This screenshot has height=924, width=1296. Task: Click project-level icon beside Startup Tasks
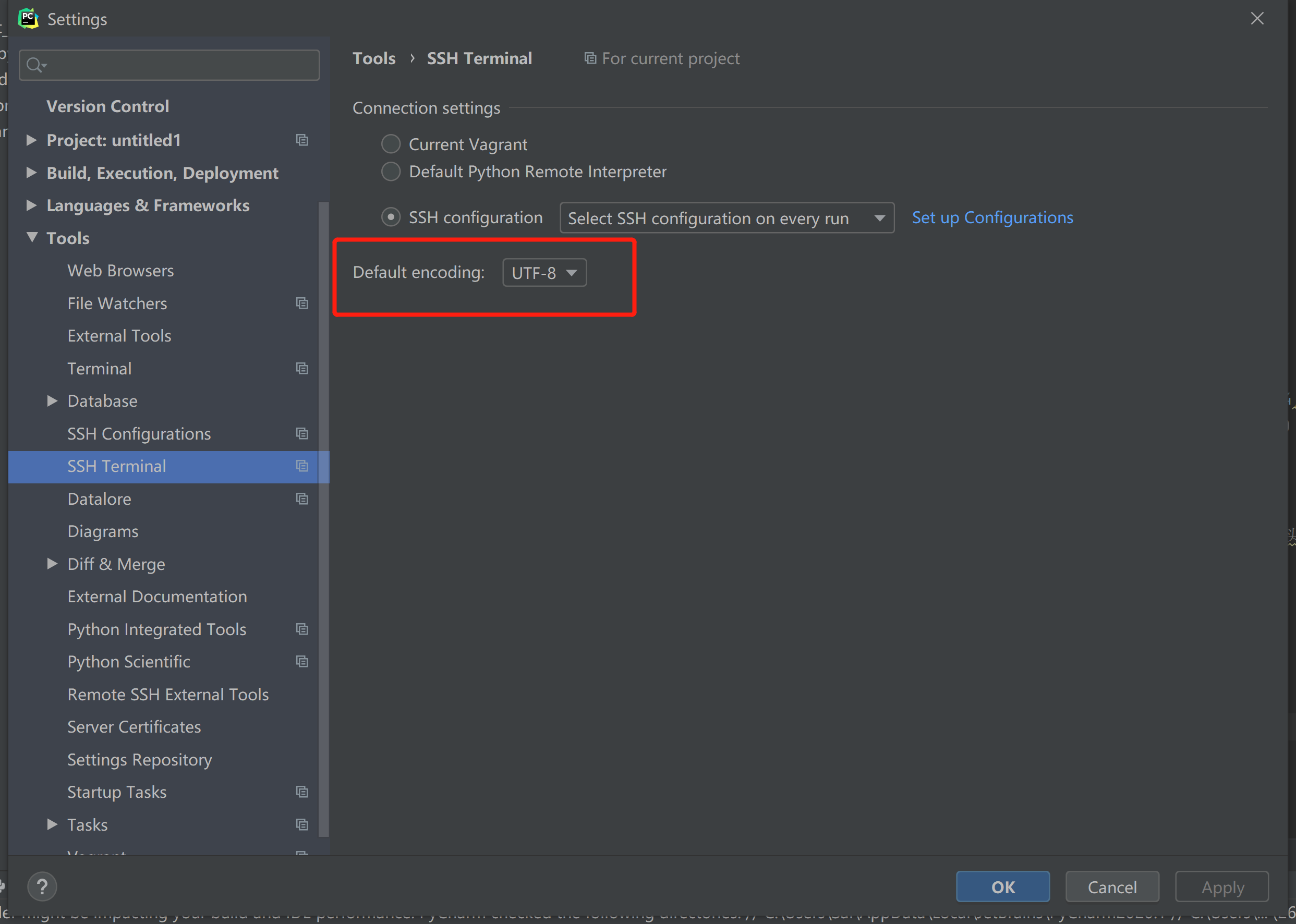[x=302, y=792]
